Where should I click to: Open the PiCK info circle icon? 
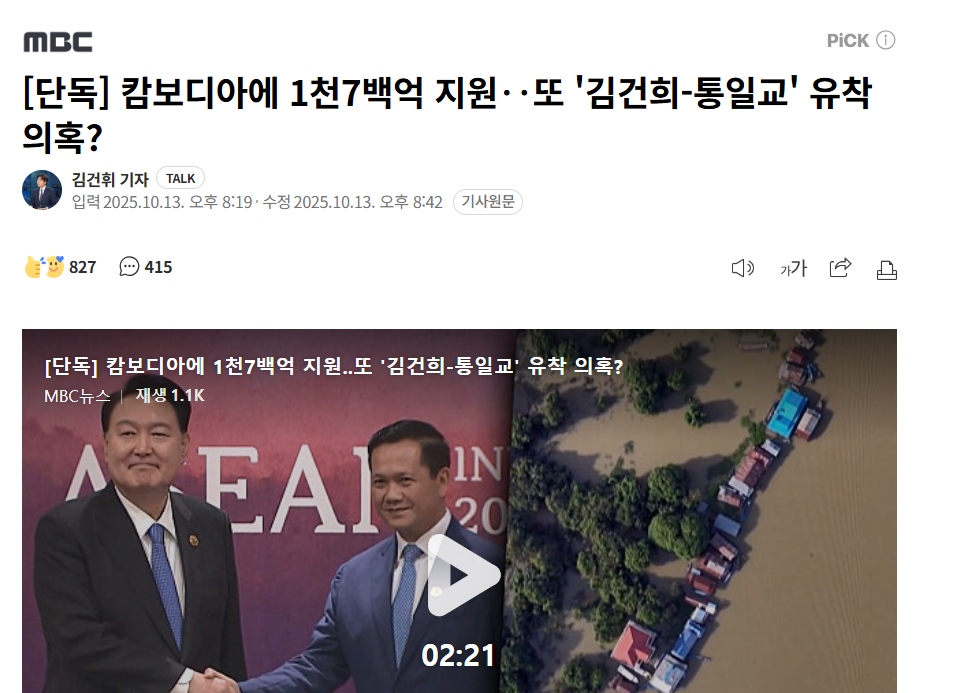(886, 40)
